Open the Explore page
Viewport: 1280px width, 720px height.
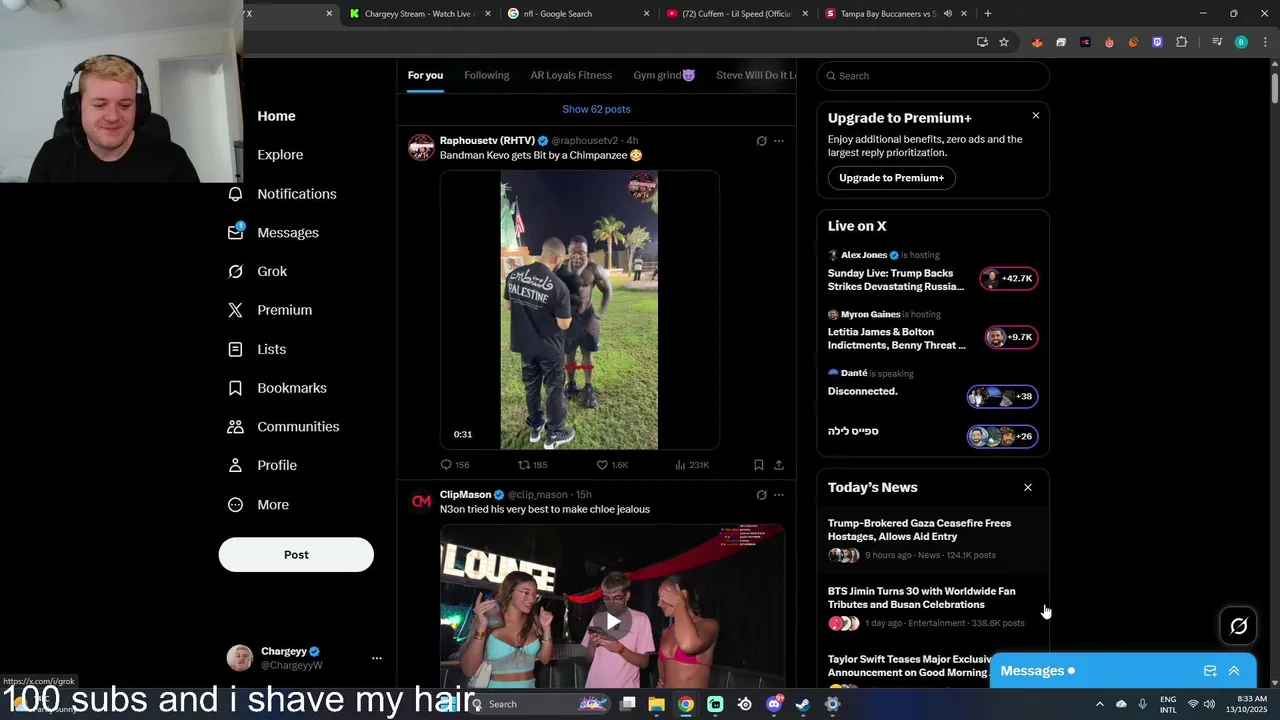pos(280,155)
